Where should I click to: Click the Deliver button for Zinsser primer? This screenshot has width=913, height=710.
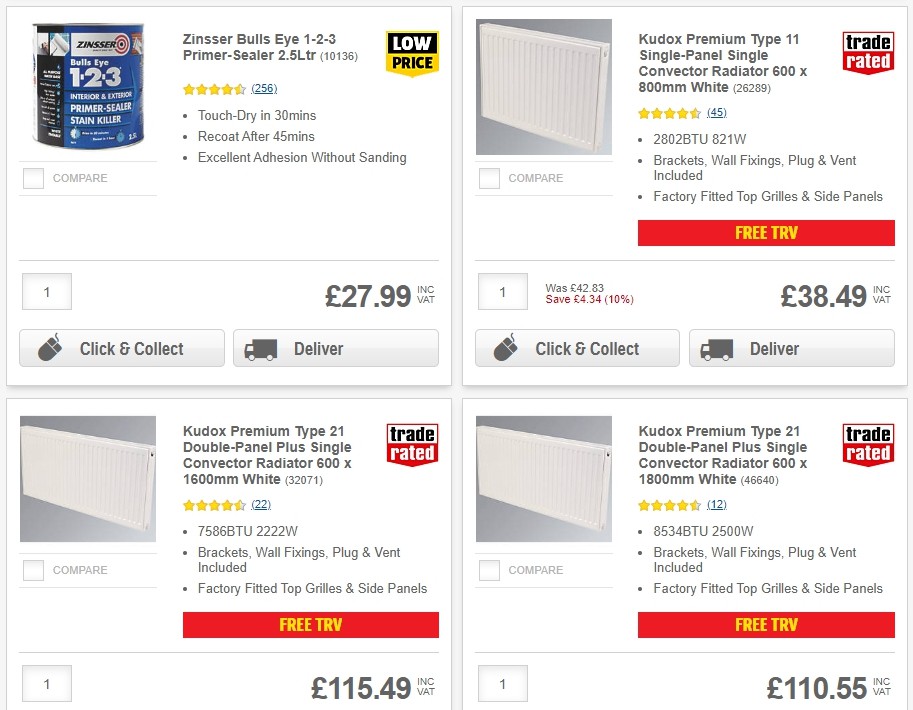[x=335, y=348]
